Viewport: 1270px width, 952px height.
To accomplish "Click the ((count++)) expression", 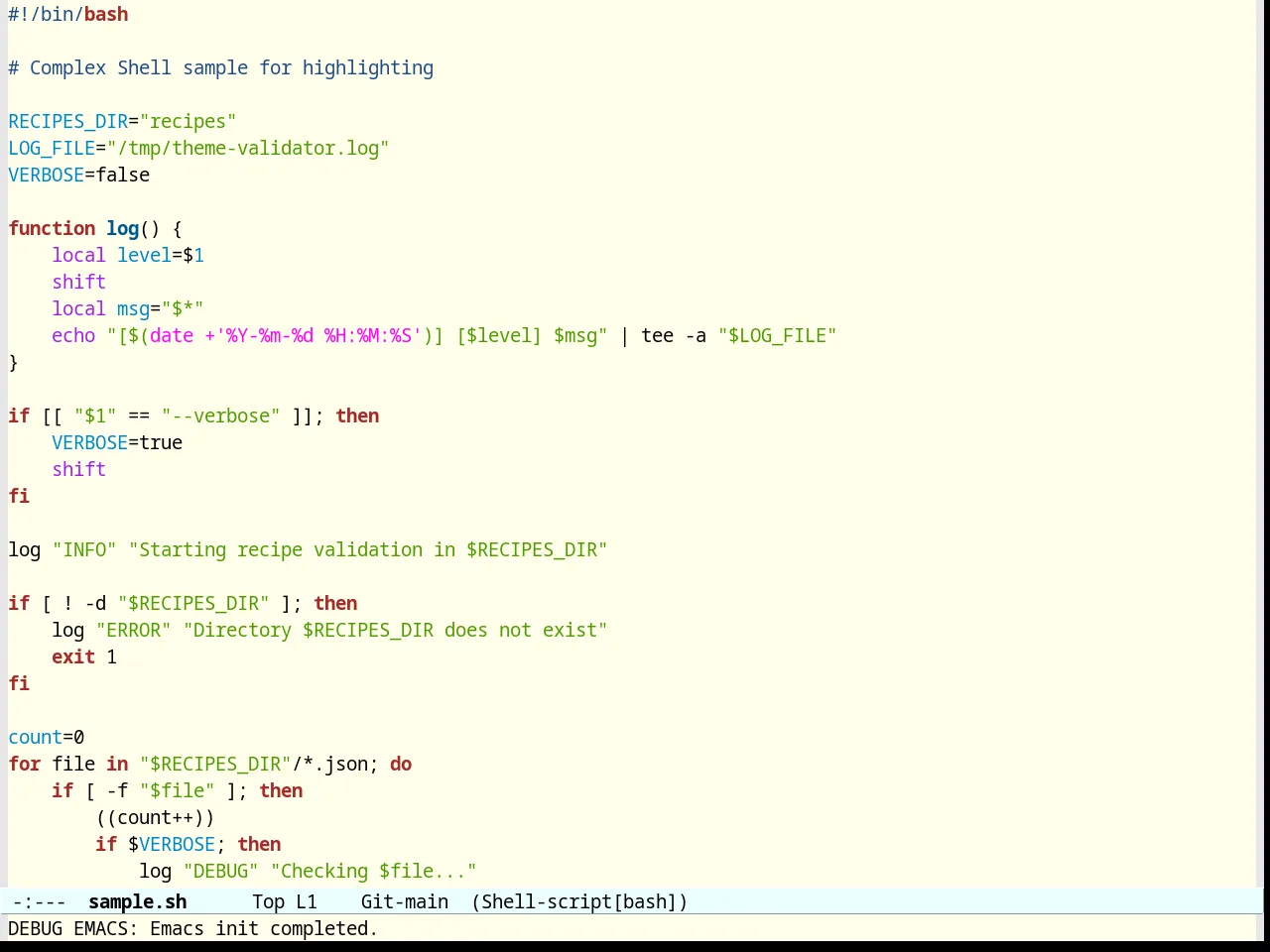I will click(x=155, y=817).
